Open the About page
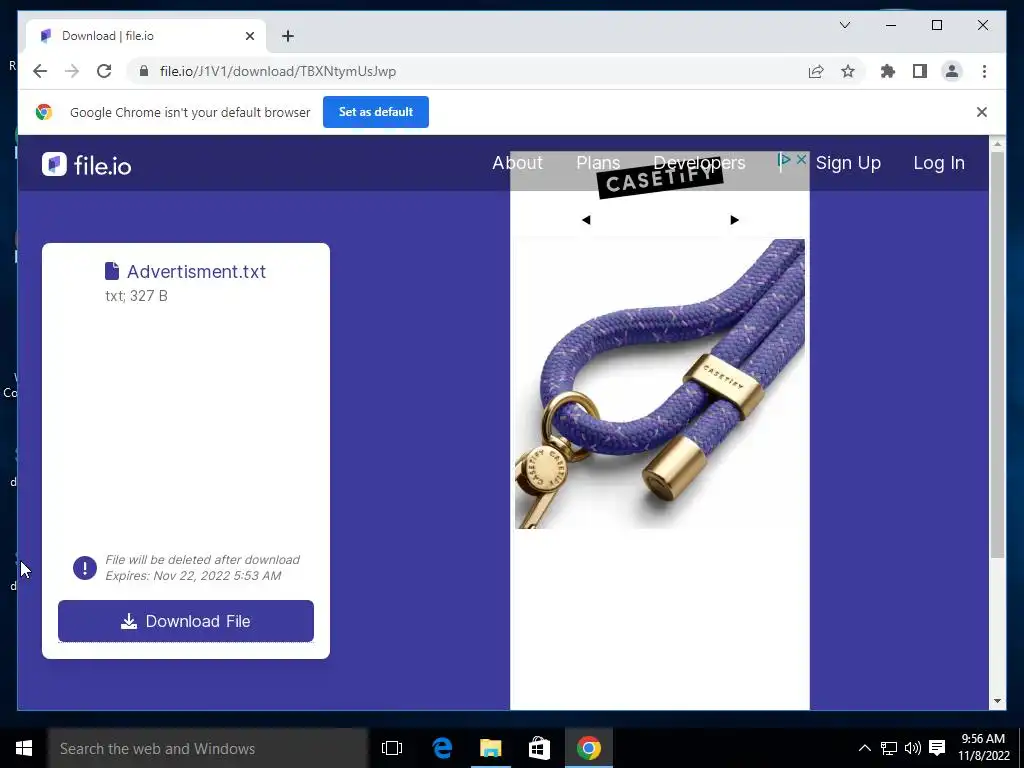The width and height of the screenshot is (1024, 768). pyautogui.click(x=517, y=163)
